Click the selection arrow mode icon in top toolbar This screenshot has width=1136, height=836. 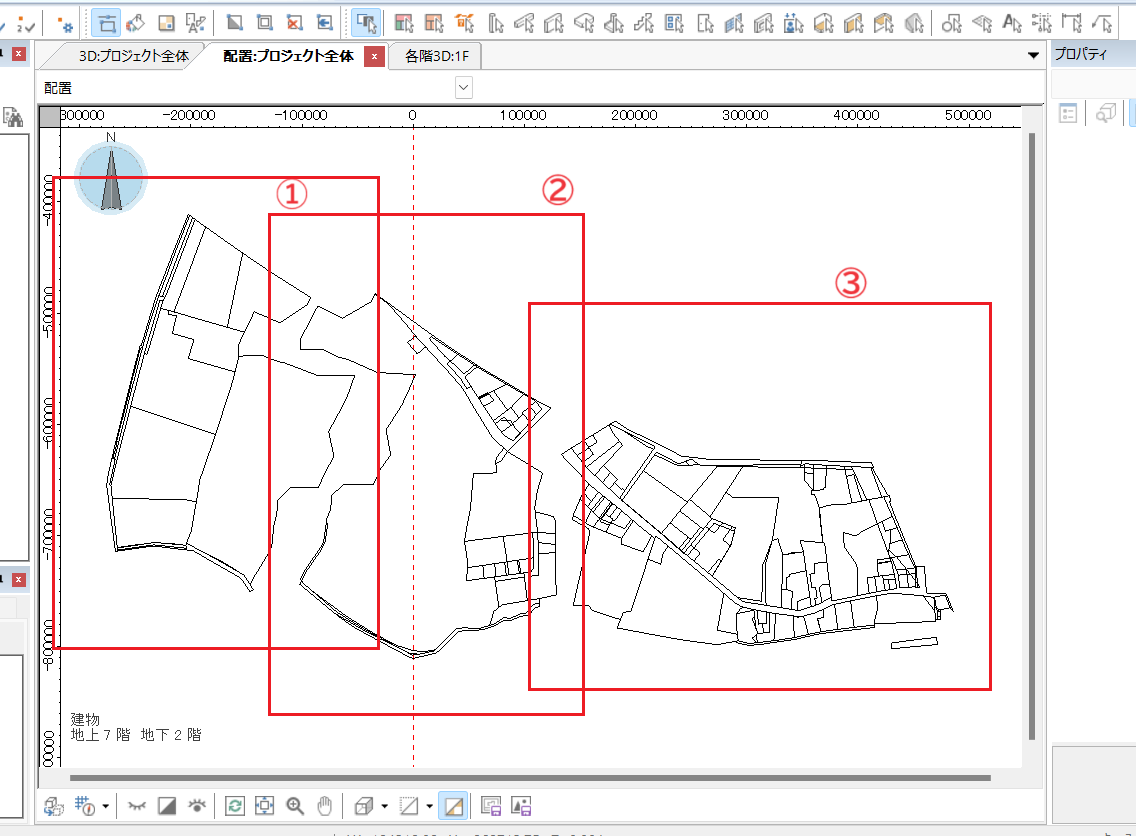[365, 21]
